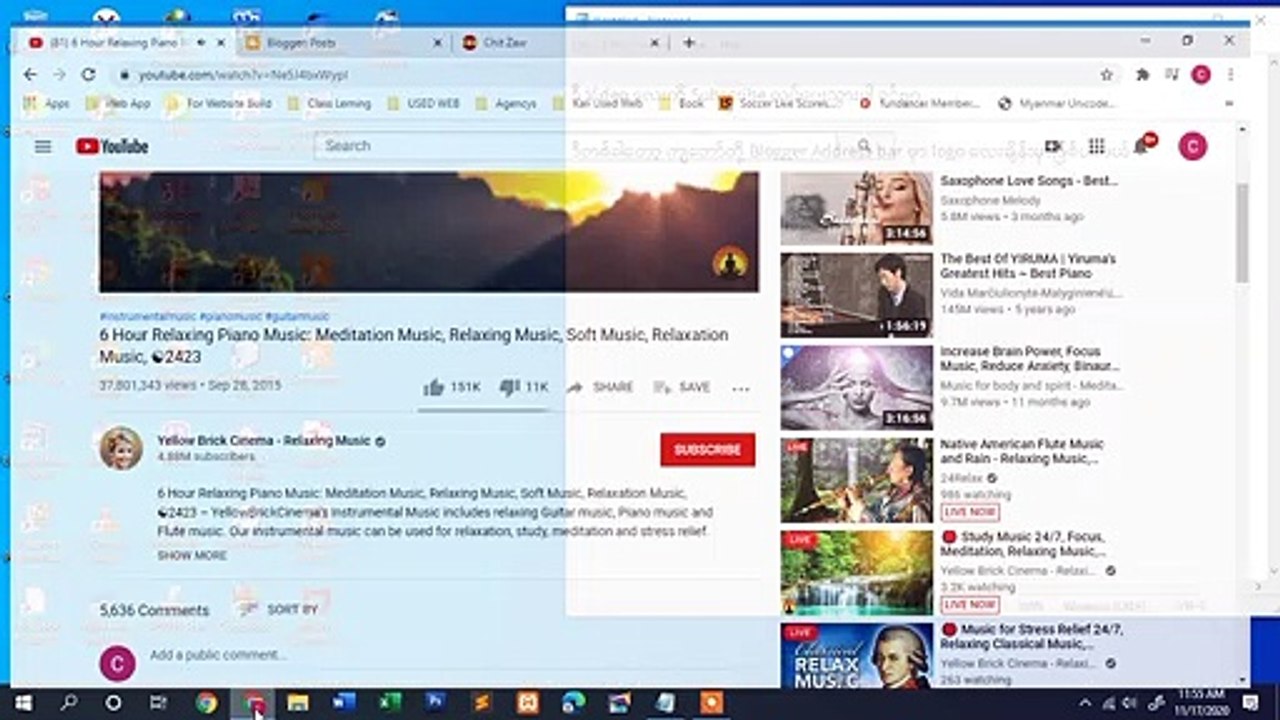Open Microsoft Word from the taskbar
Image resolution: width=1280 pixels, height=720 pixels.
pyautogui.click(x=343, y=703)
